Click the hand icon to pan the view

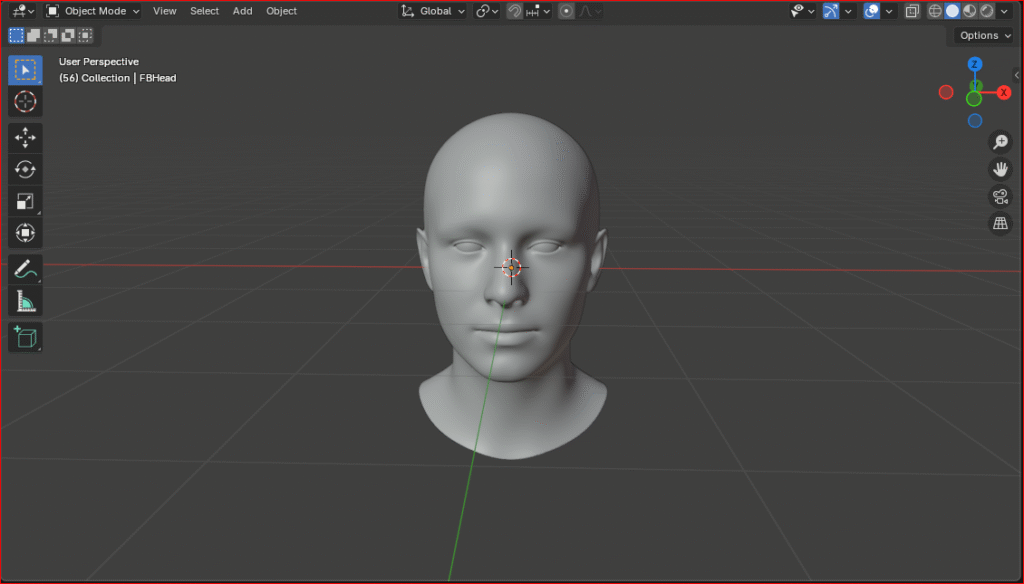coord(999,169)
